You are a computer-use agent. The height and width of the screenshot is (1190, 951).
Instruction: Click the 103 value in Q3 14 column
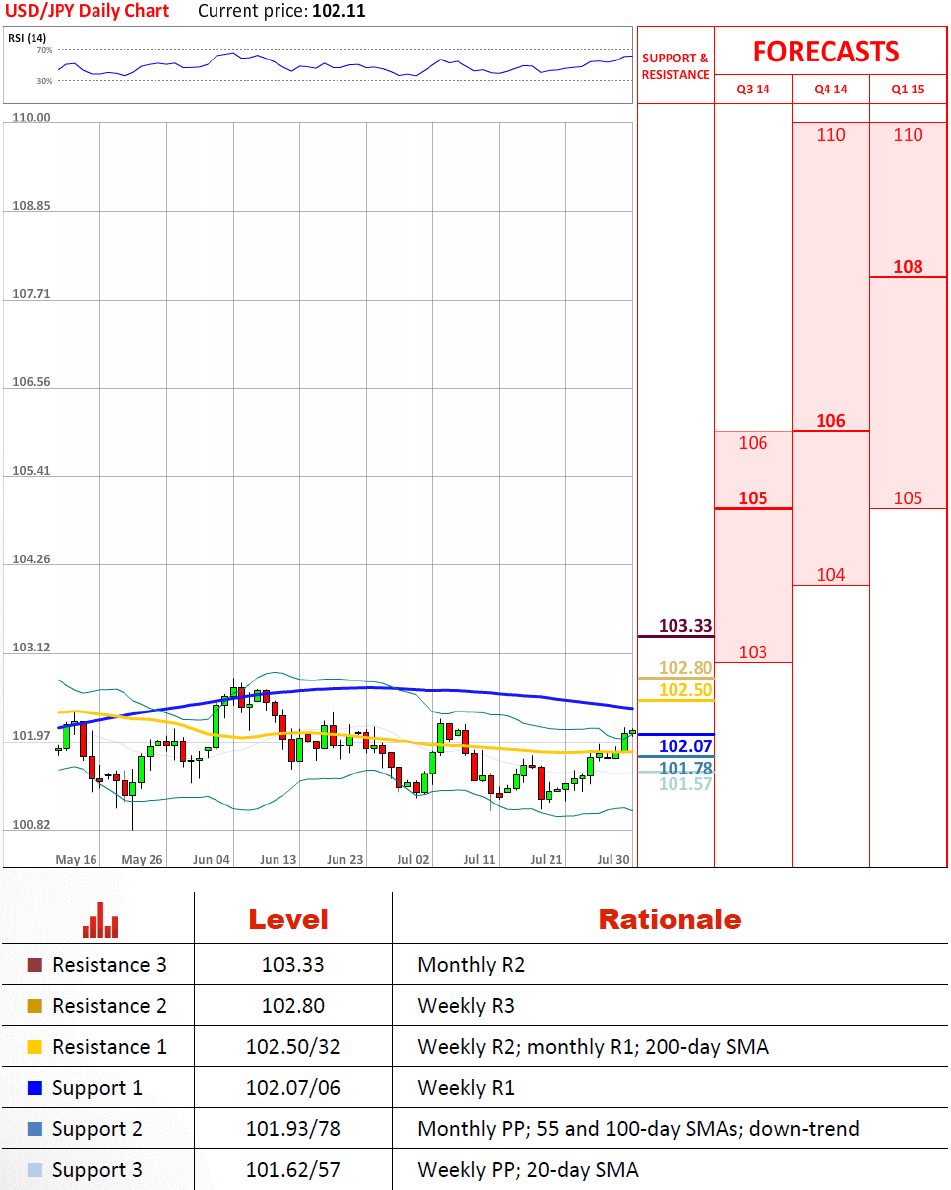(753, 652)
